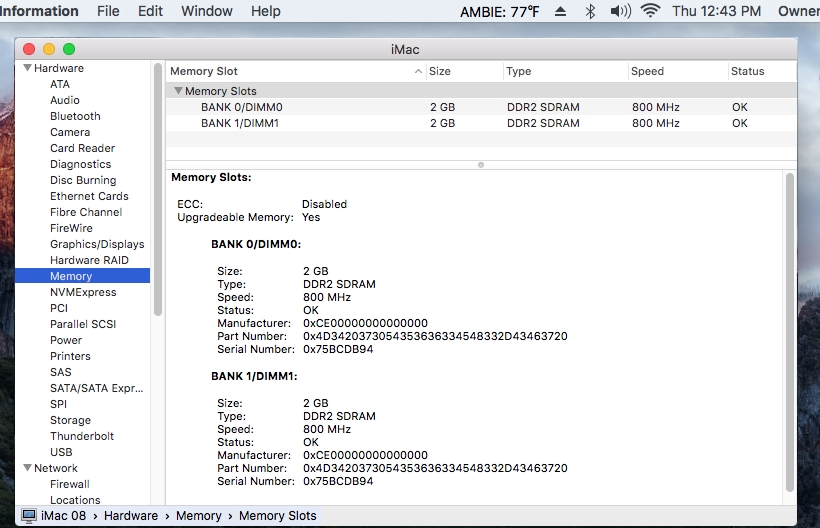Sort by the Speed column header
Image resolution: width=820 pixels, height=528 pixels.
coord(678,71)
